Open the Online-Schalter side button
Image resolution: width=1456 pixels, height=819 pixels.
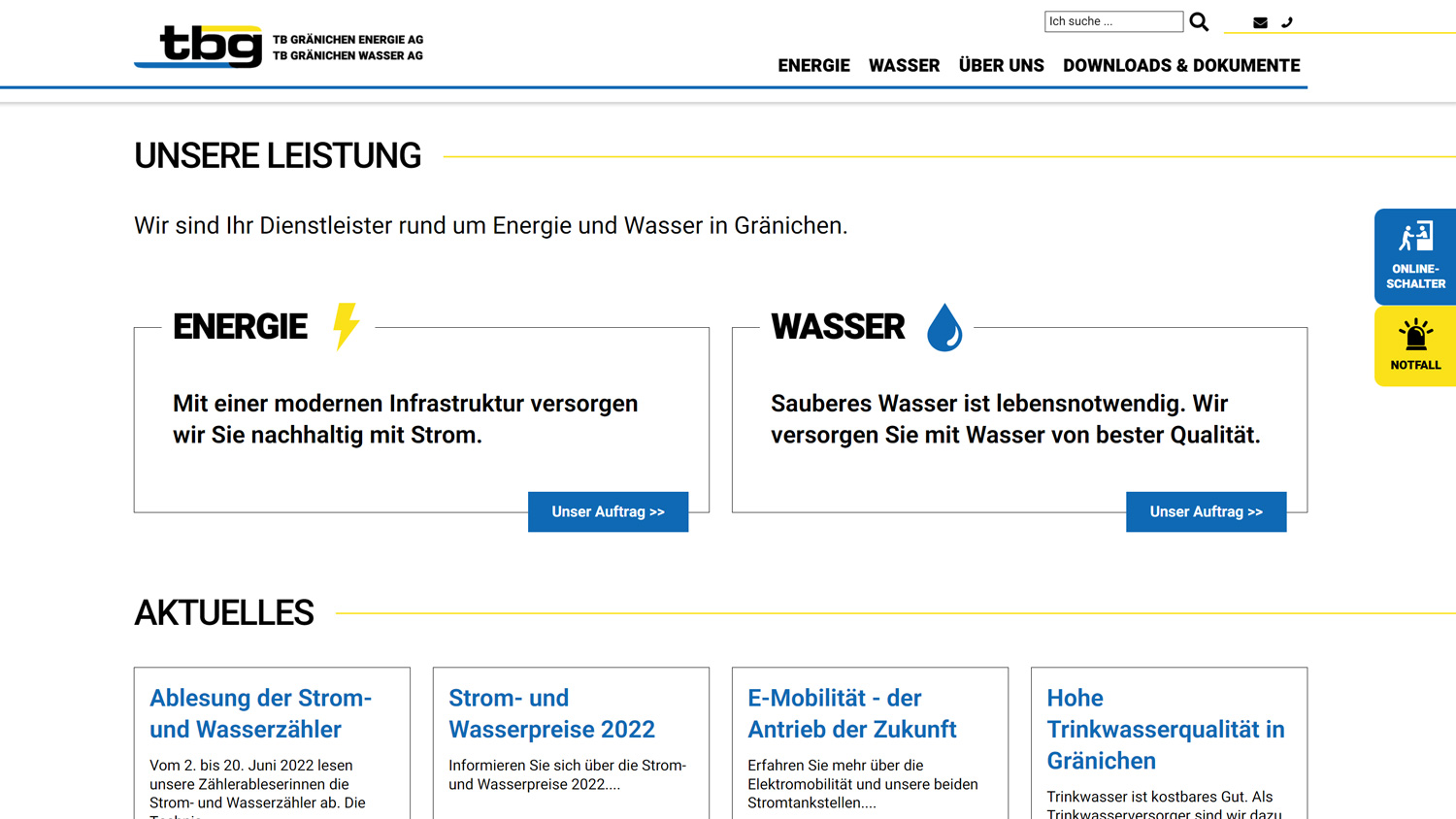click(x=1415, y=256)
